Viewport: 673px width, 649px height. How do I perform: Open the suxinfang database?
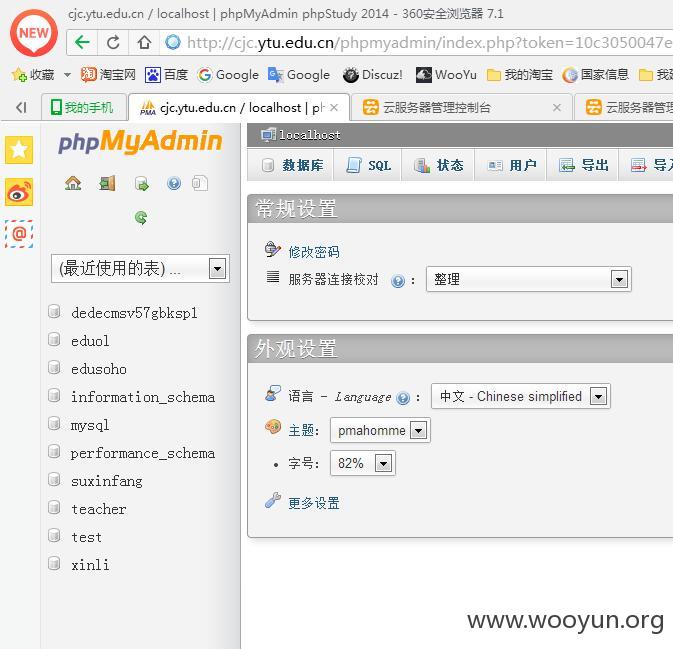(107, 481)
